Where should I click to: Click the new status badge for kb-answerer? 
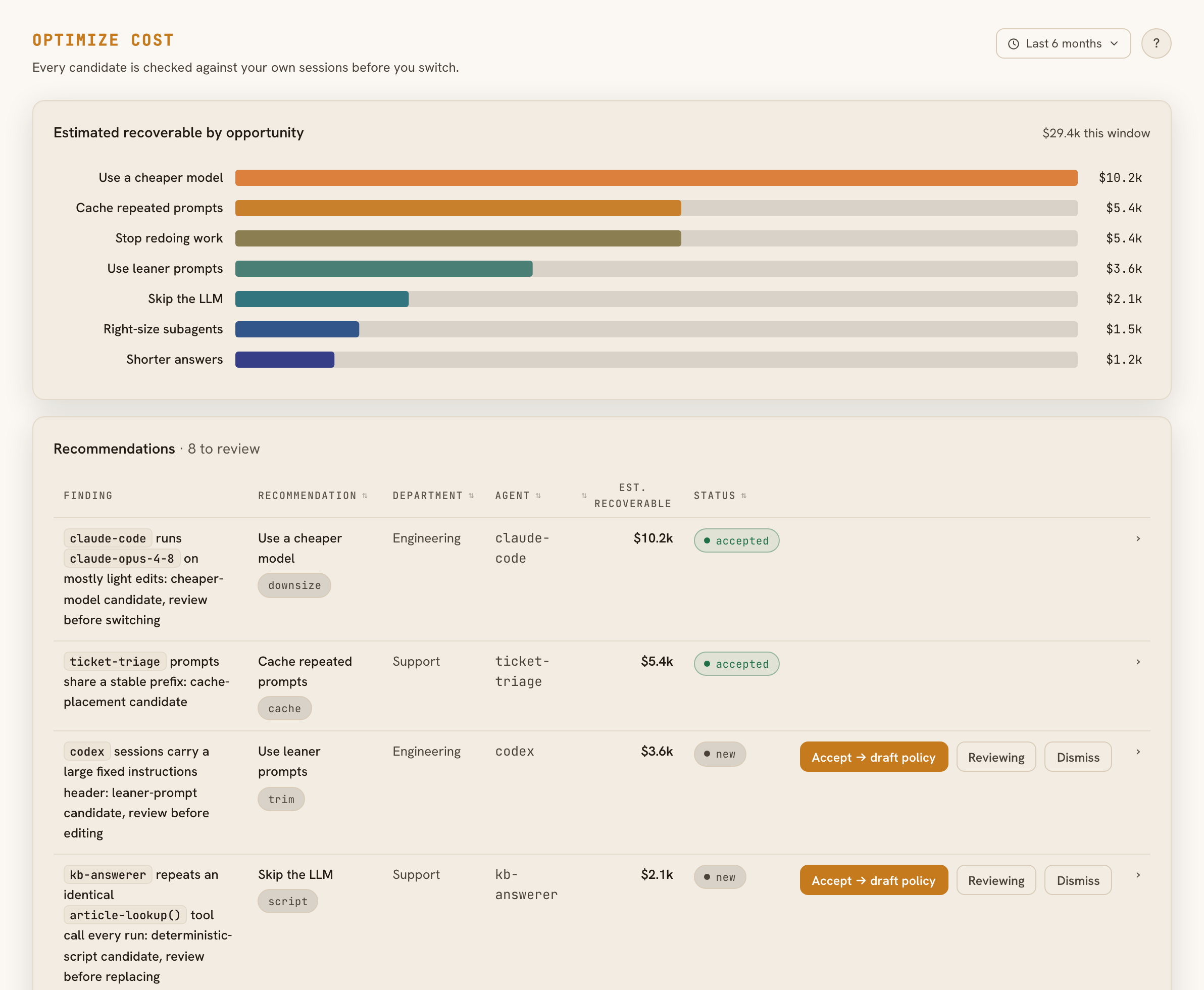(720, 877)
